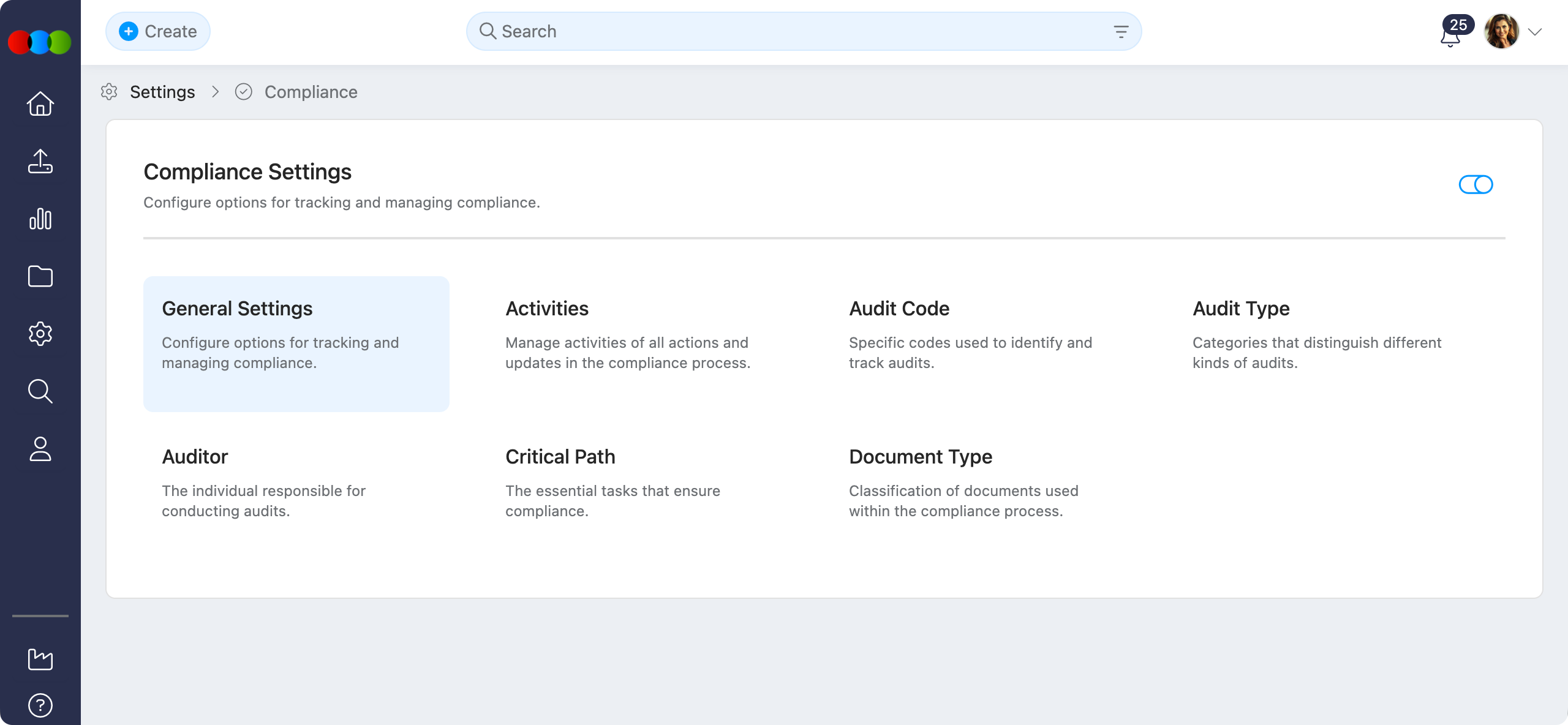Click the Create button

[x=158, y=31]
